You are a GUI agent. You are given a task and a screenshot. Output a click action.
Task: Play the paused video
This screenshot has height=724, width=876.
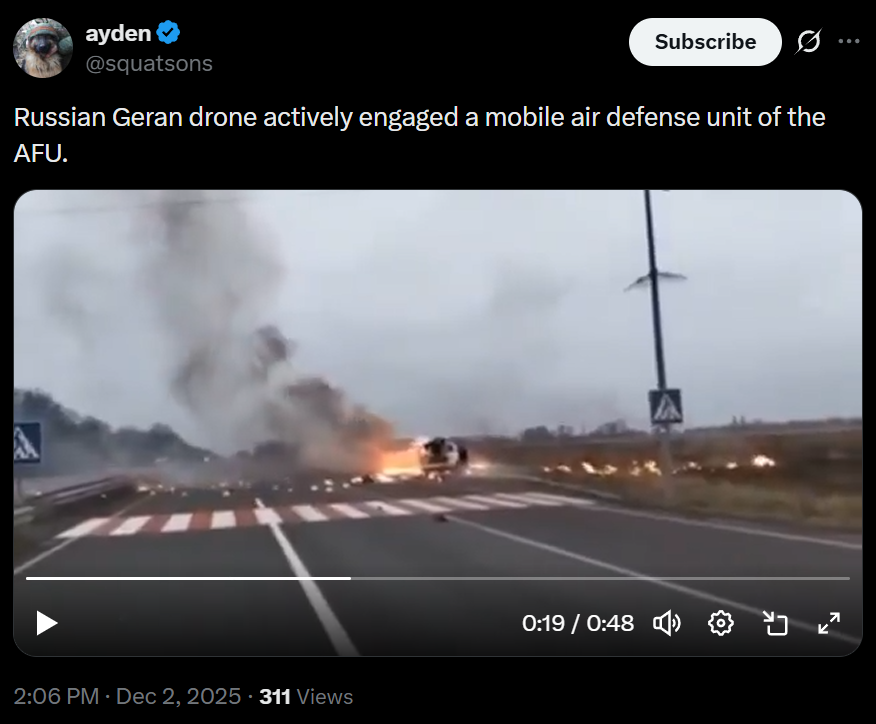pyautogui.click(x=47, y=623)
